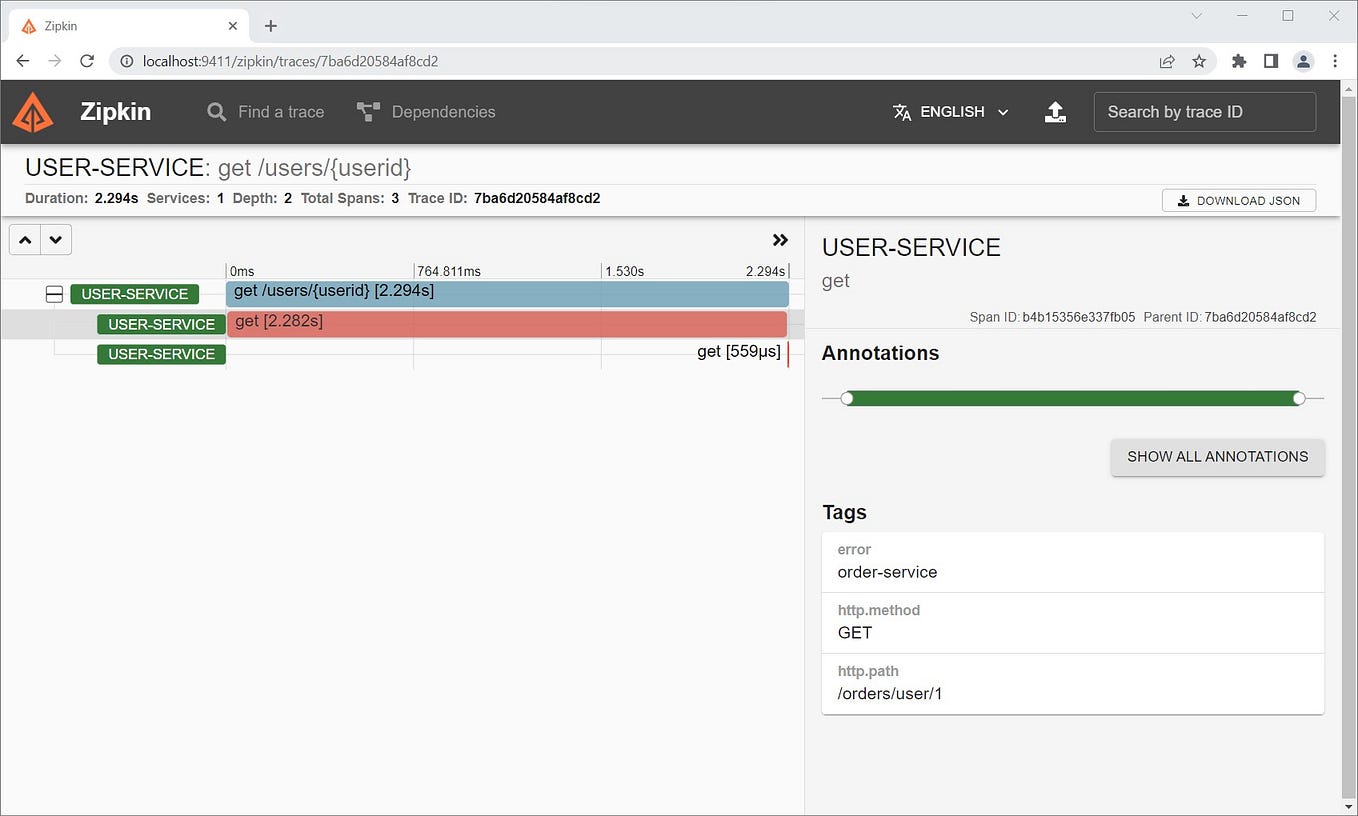
Task: Open a new browser tab
Action: click(x=270, y=25)
